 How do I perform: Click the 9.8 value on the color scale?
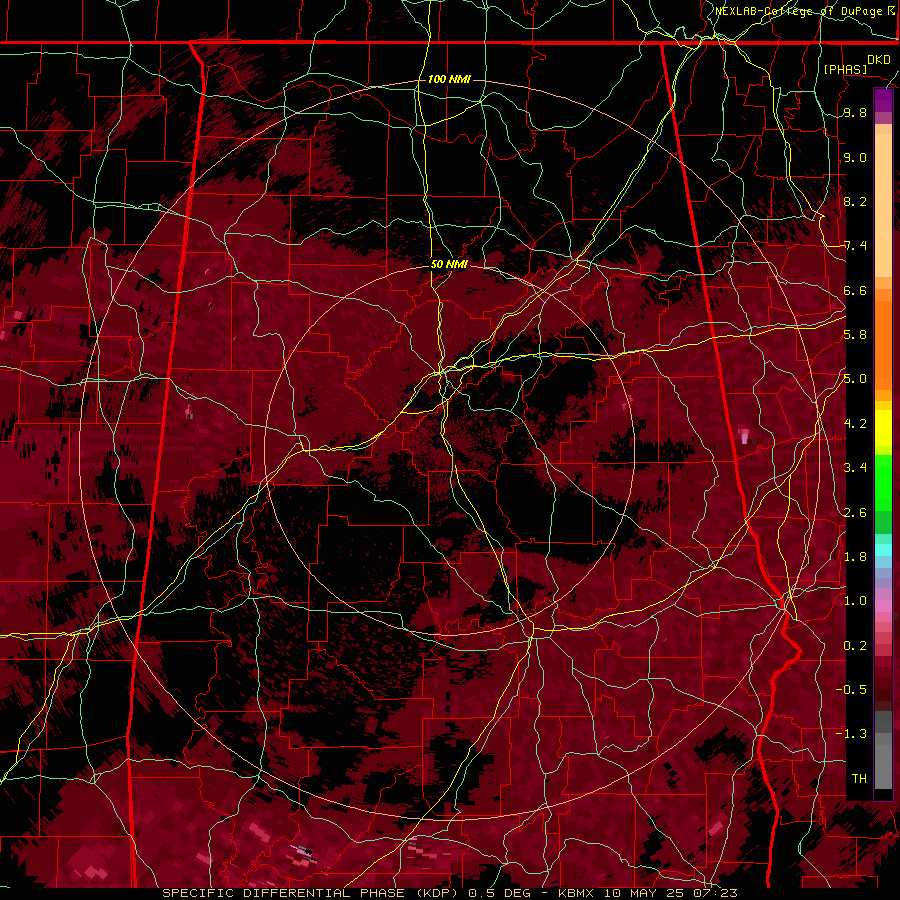click(855, 112)
